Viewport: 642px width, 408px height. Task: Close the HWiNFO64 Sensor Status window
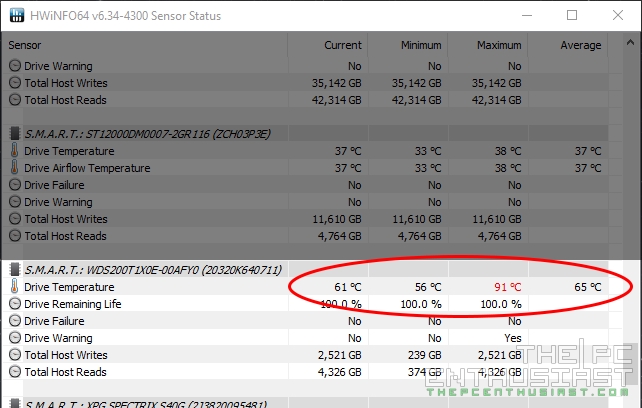coord(618,16)
